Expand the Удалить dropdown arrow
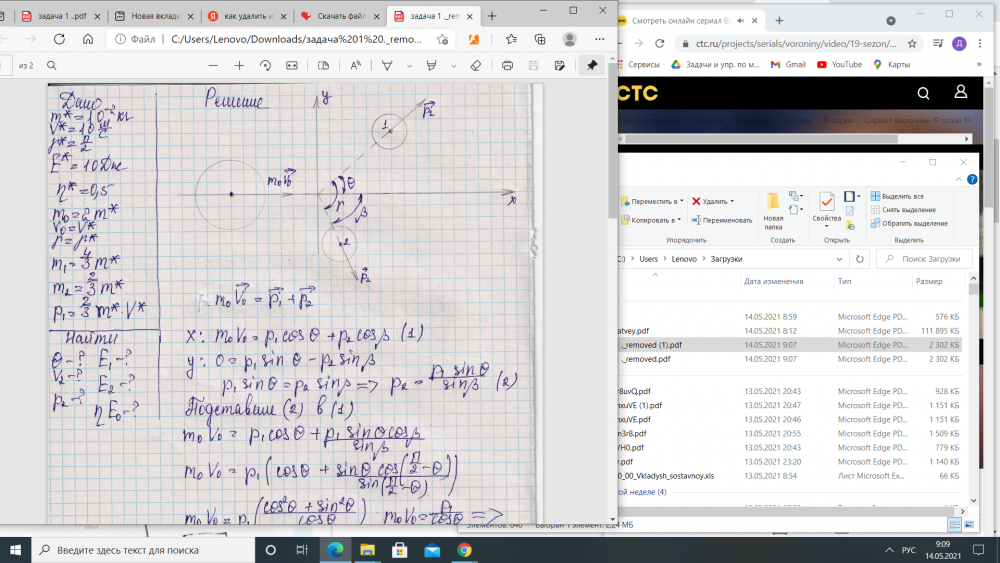The height and width of the screenshot is (563, 1000). click(731, 201)
